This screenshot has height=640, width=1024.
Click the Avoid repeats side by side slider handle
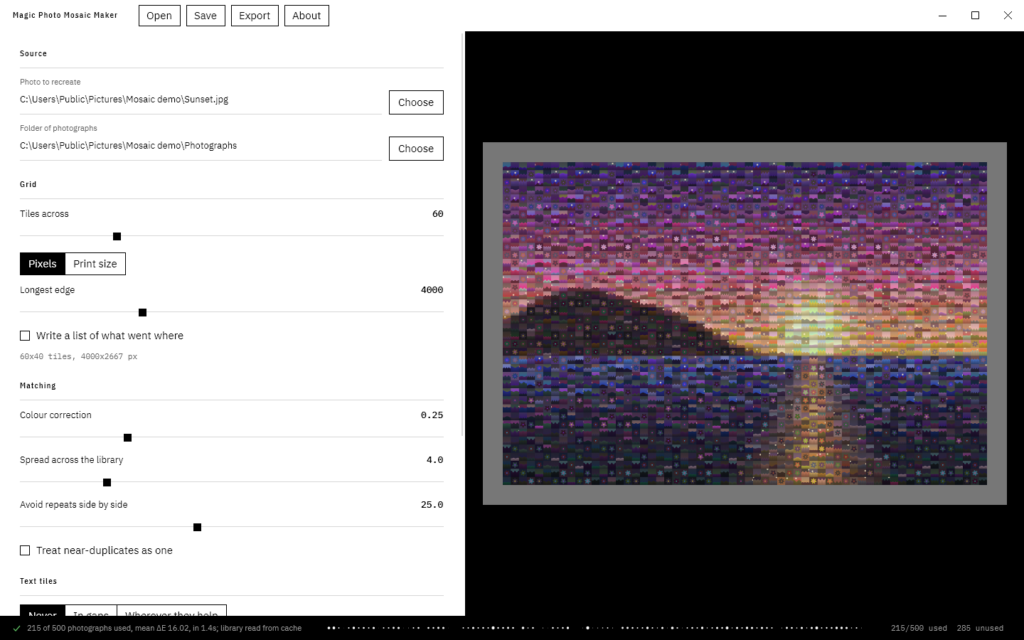[x=197, y=528]
